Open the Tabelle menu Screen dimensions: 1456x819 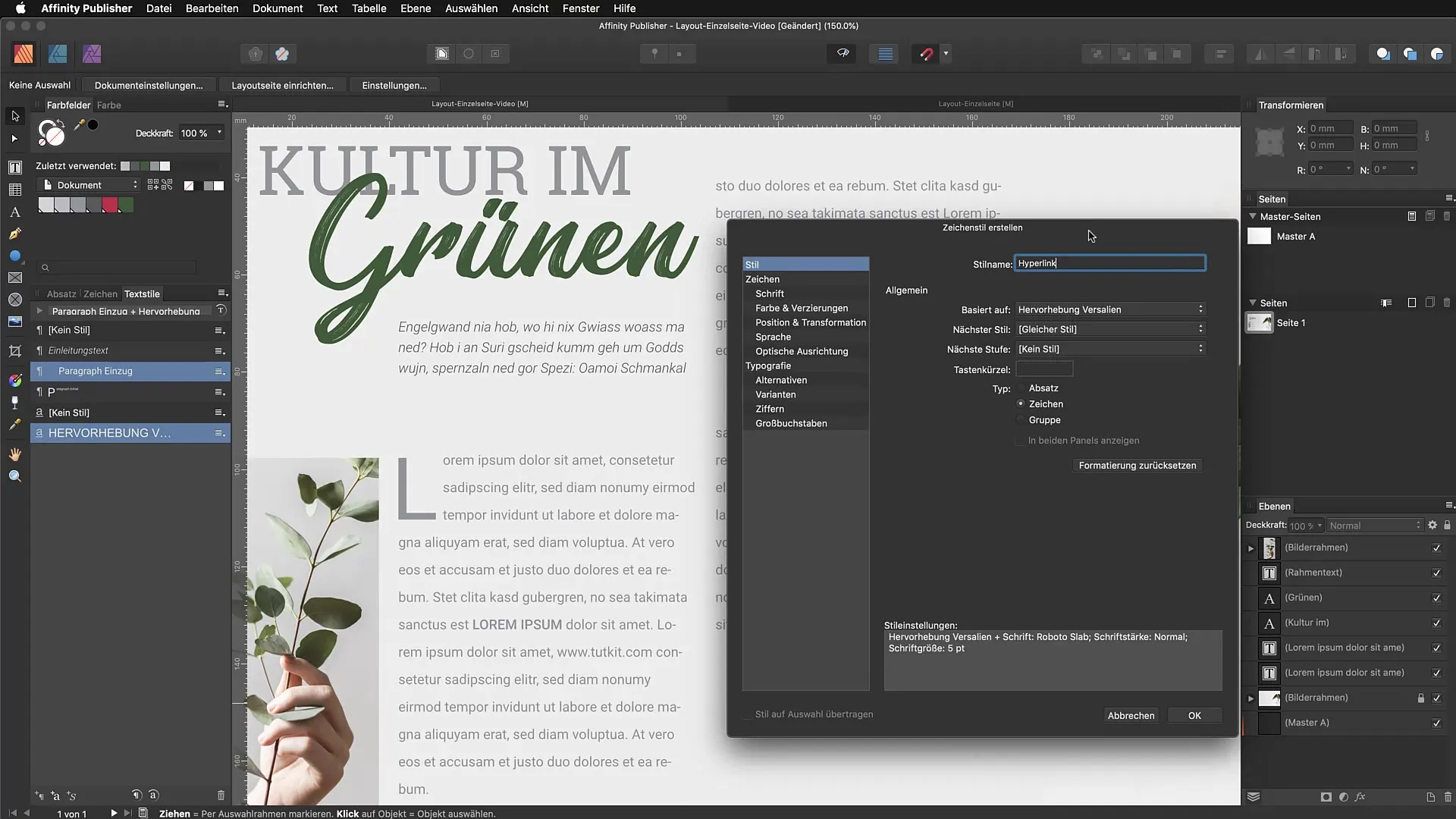pos(369,8)
